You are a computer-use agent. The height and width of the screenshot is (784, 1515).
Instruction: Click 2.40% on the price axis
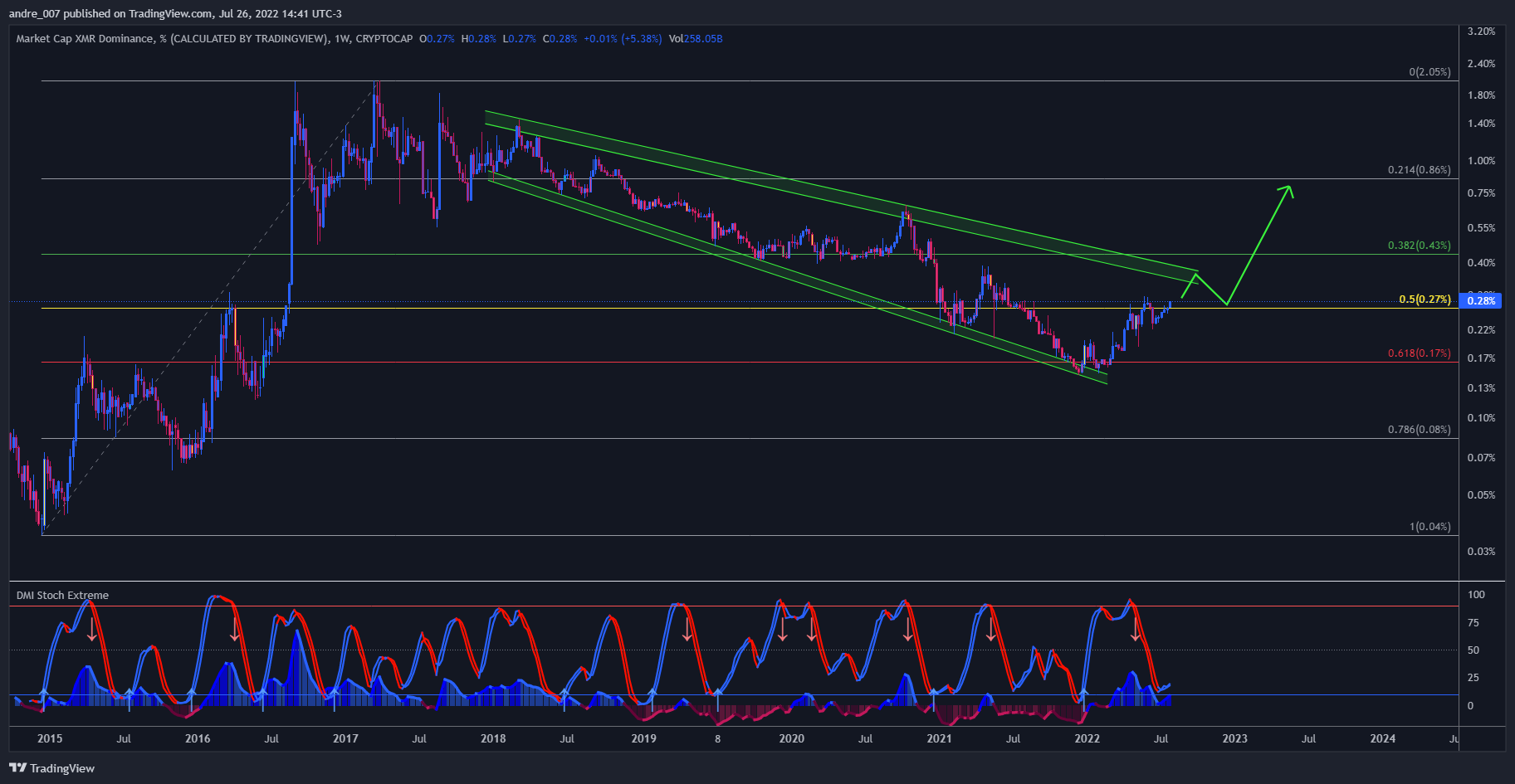1482,63
